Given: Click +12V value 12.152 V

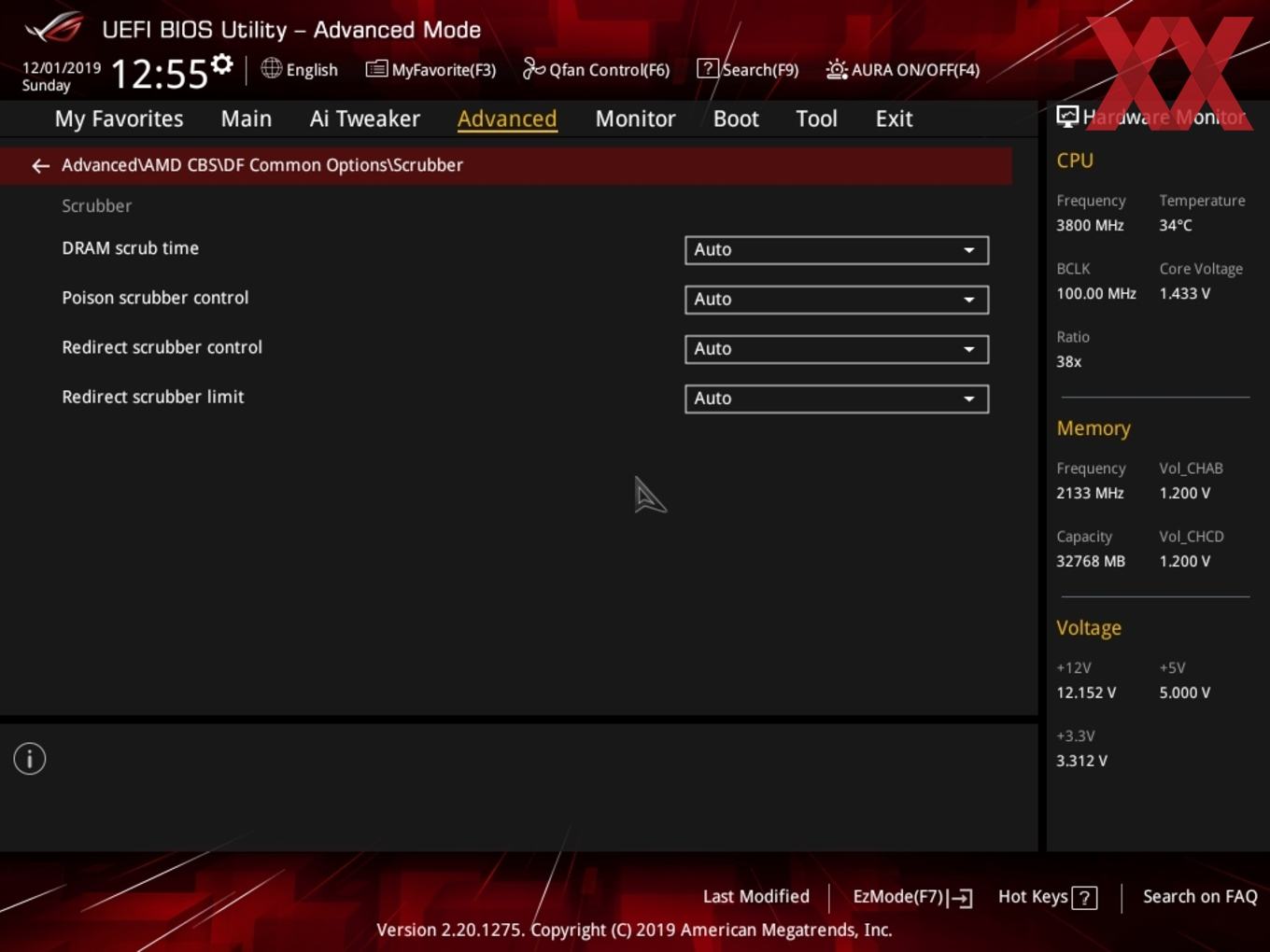Looking at the screenshot, I should [x=1086, y=693].
